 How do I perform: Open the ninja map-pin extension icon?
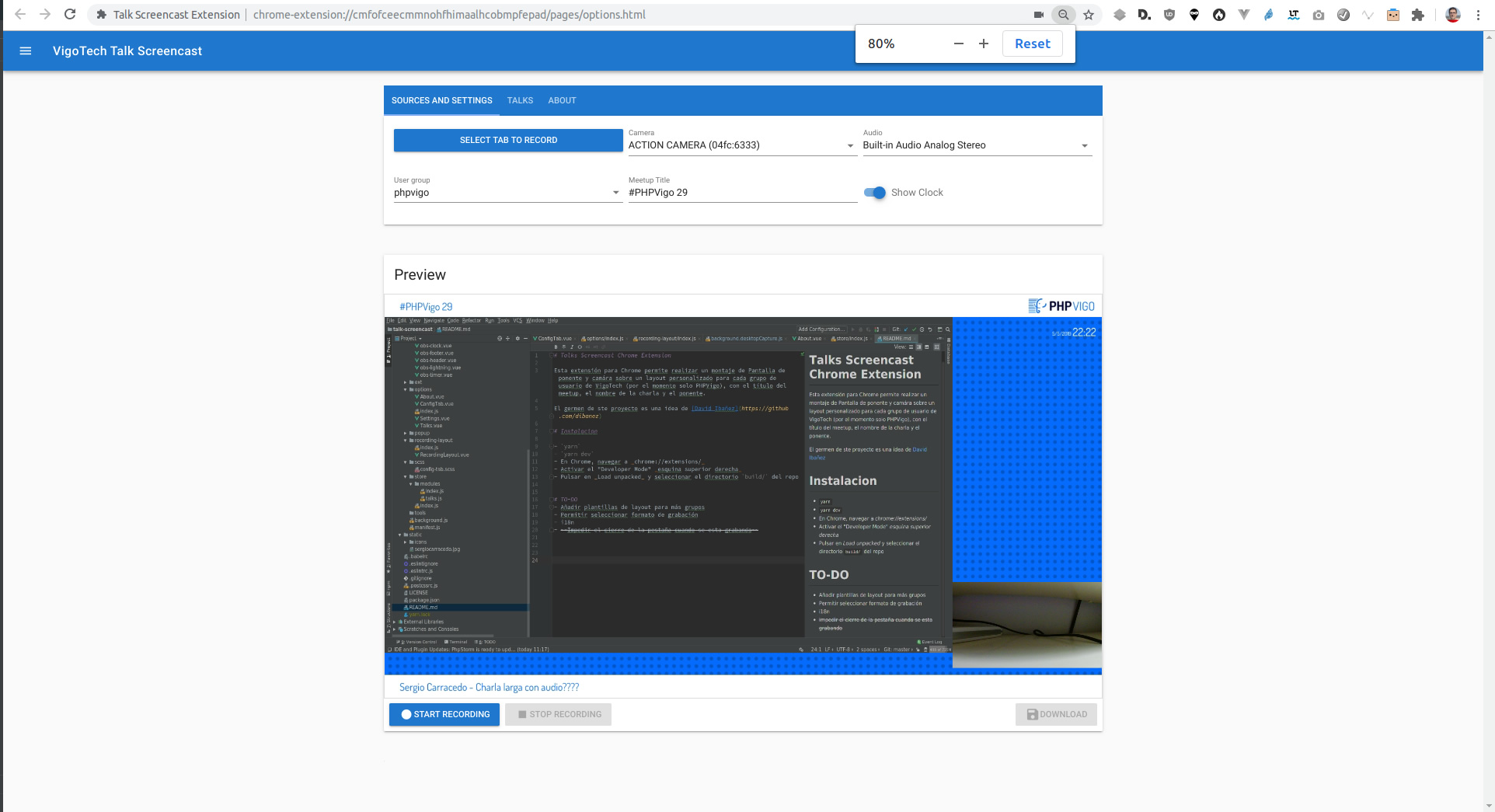[1194, 15]
